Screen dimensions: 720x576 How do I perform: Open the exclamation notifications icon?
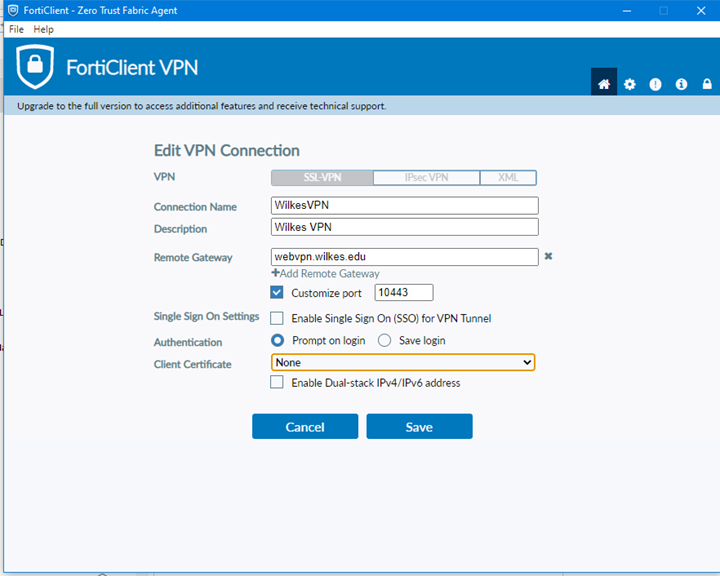click(655, 84)
